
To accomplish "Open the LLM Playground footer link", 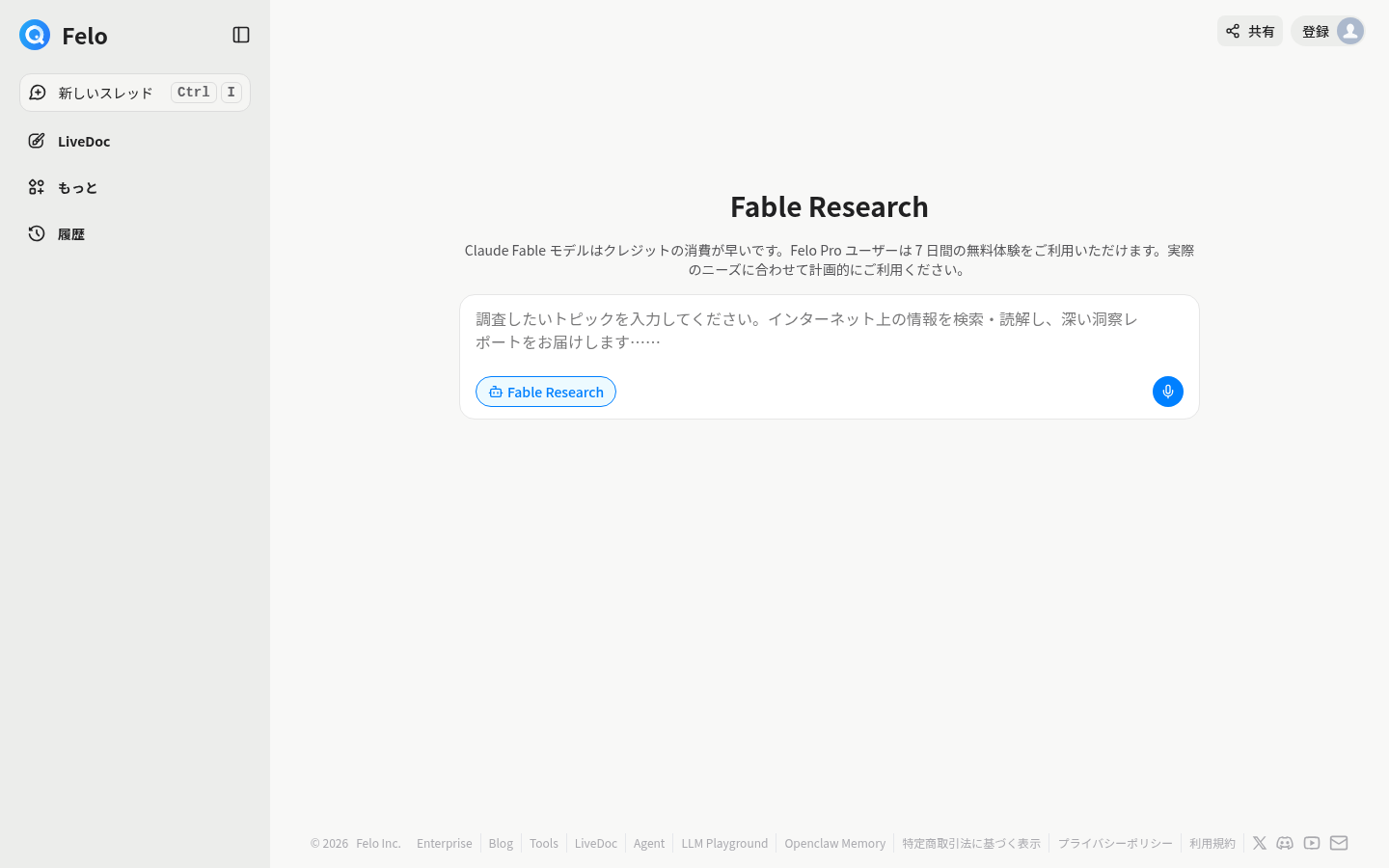I will point(724,843).
